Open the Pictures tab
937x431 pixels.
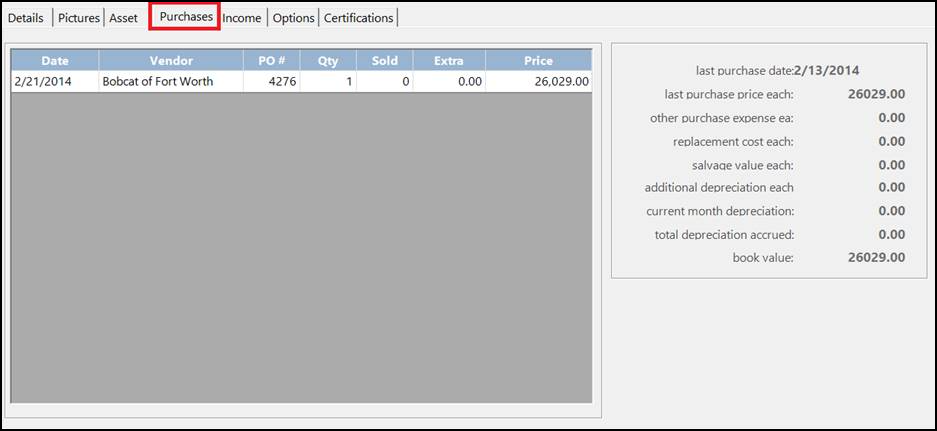pos(79,18)
